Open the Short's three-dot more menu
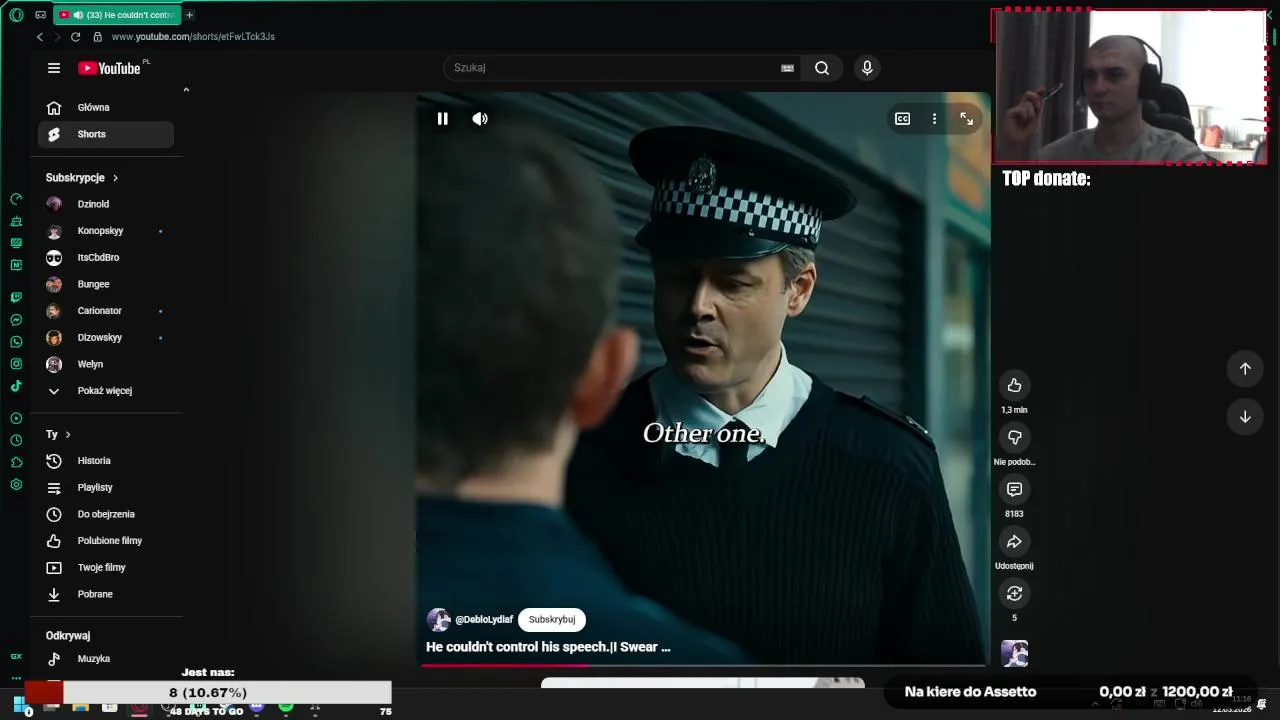Viewport: 1280px width, 720px height. 934,119
